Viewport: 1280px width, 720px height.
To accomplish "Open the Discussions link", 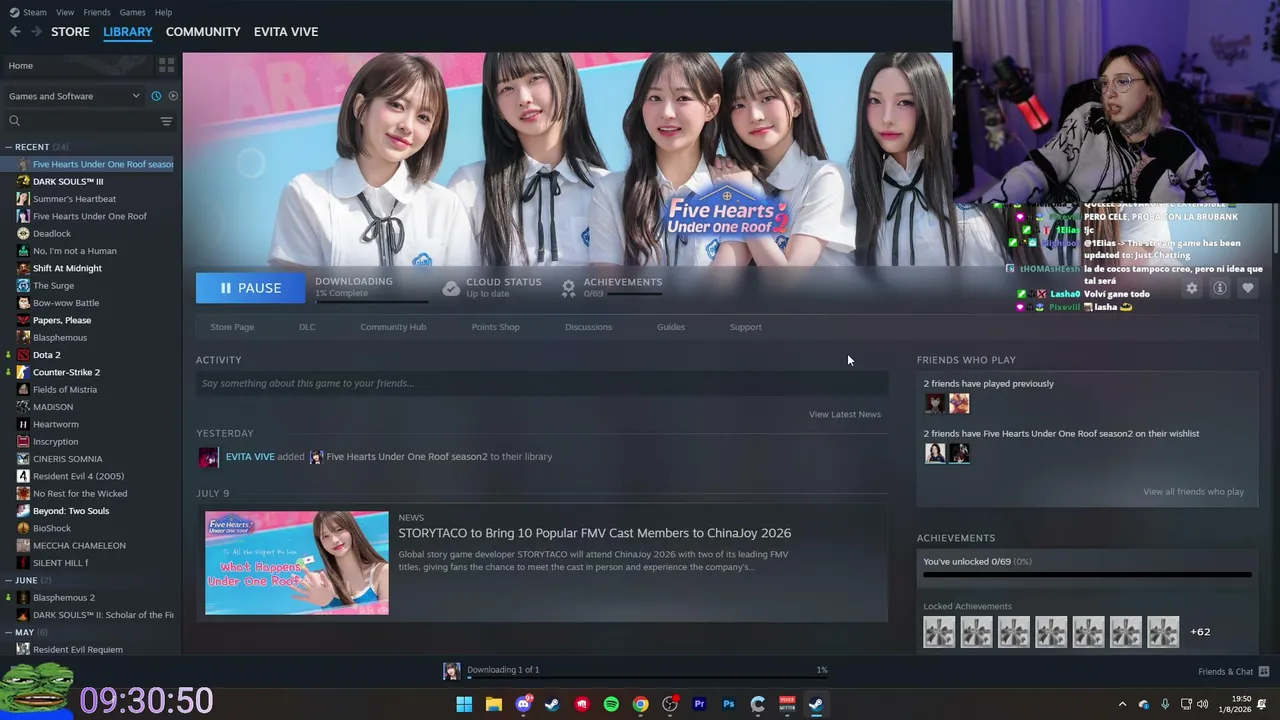I will pos(588,327).
